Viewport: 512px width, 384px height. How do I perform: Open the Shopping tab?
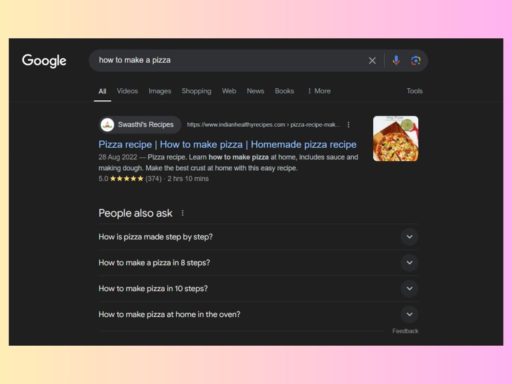(196, 91)
